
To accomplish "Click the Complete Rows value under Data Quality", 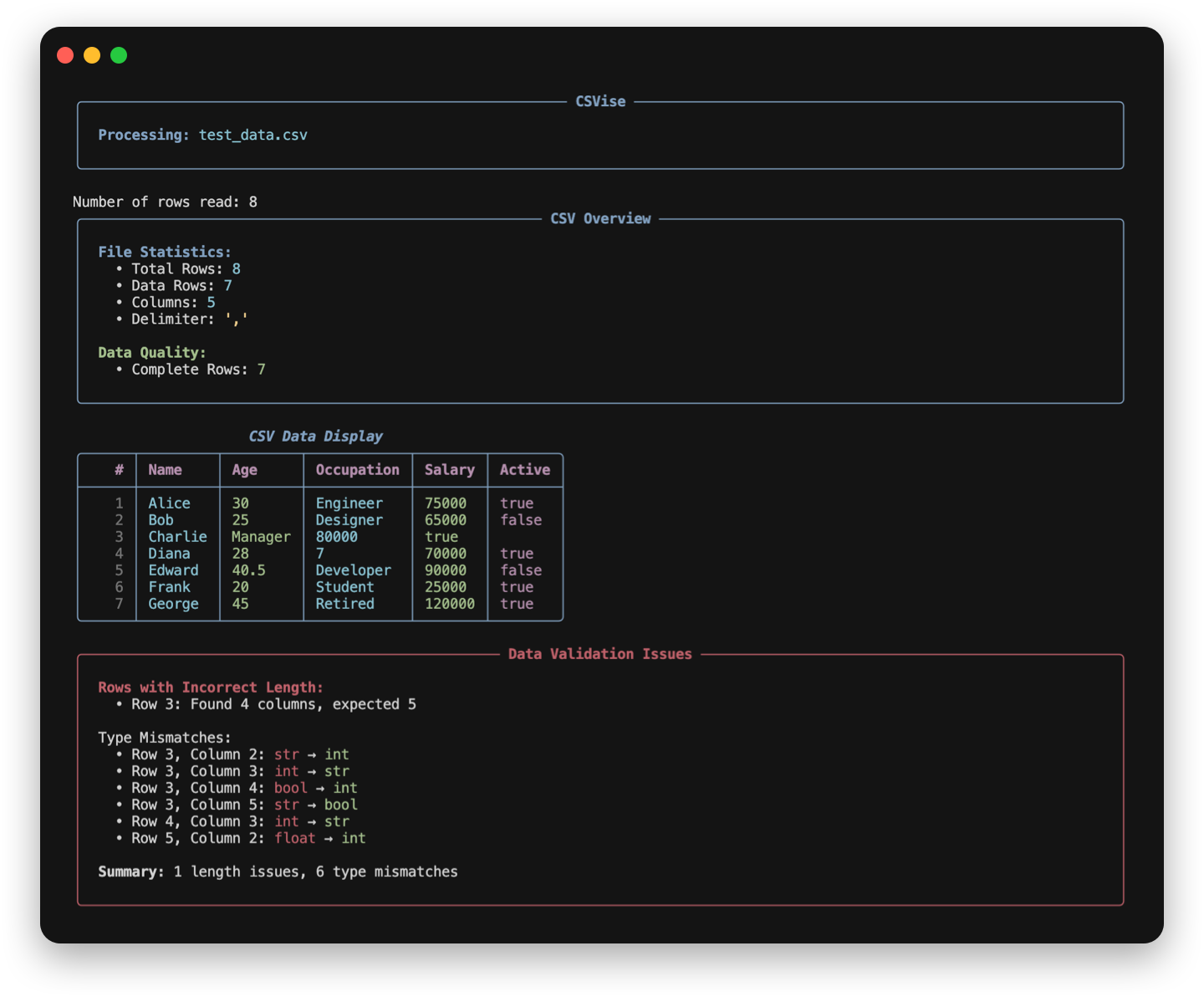I will point(262,369).
